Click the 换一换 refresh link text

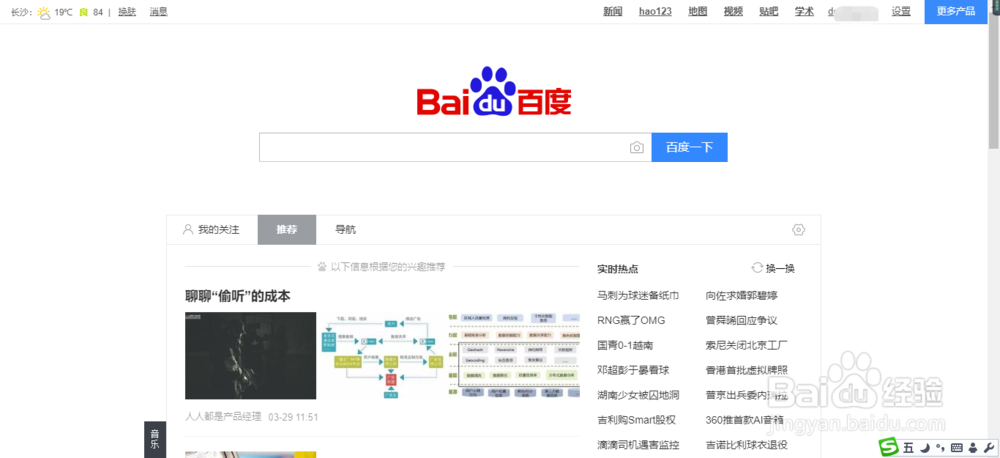(x=780, y=269)
